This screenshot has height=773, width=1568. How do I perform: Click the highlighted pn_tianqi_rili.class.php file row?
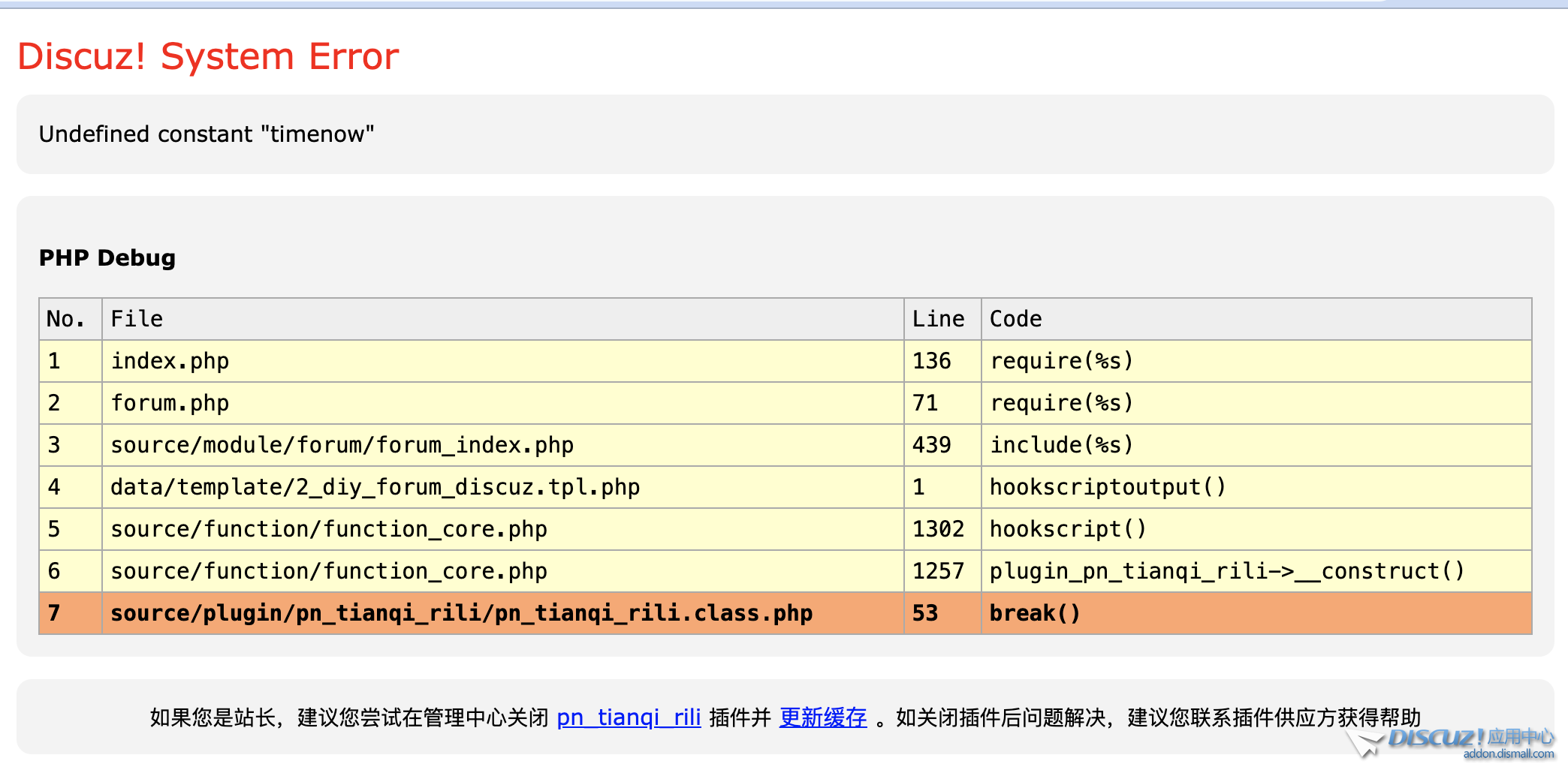pos(461,613)
